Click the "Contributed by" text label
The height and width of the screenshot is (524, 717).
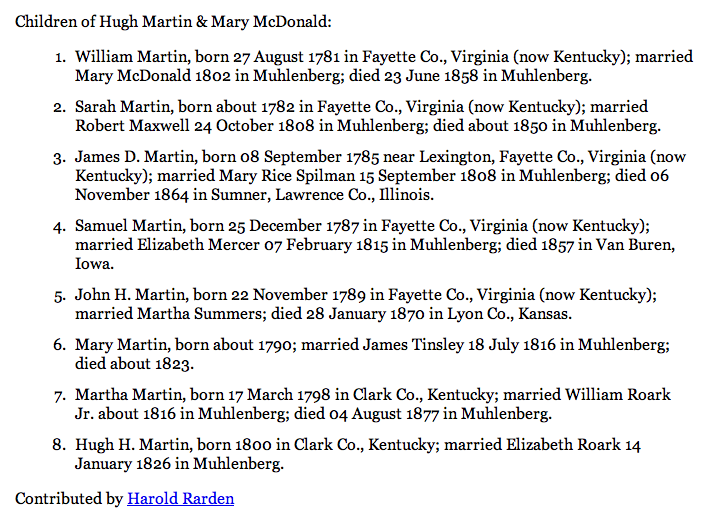[69, 498]
